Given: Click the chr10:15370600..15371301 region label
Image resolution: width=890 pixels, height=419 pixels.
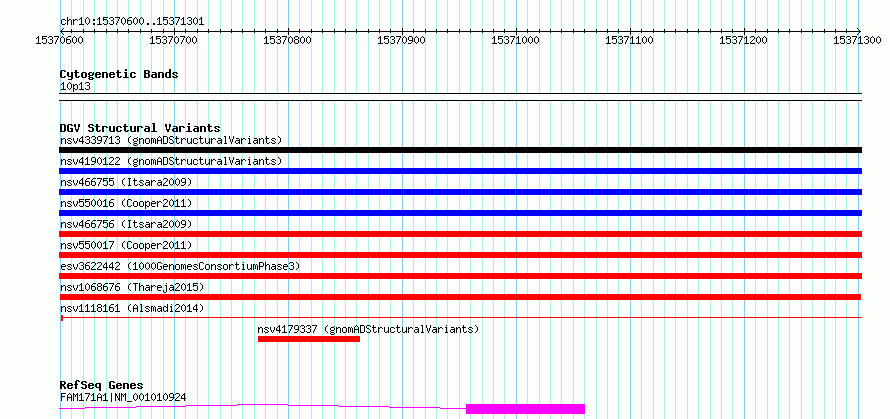Looking at the screenshot, I should [132, 22].
